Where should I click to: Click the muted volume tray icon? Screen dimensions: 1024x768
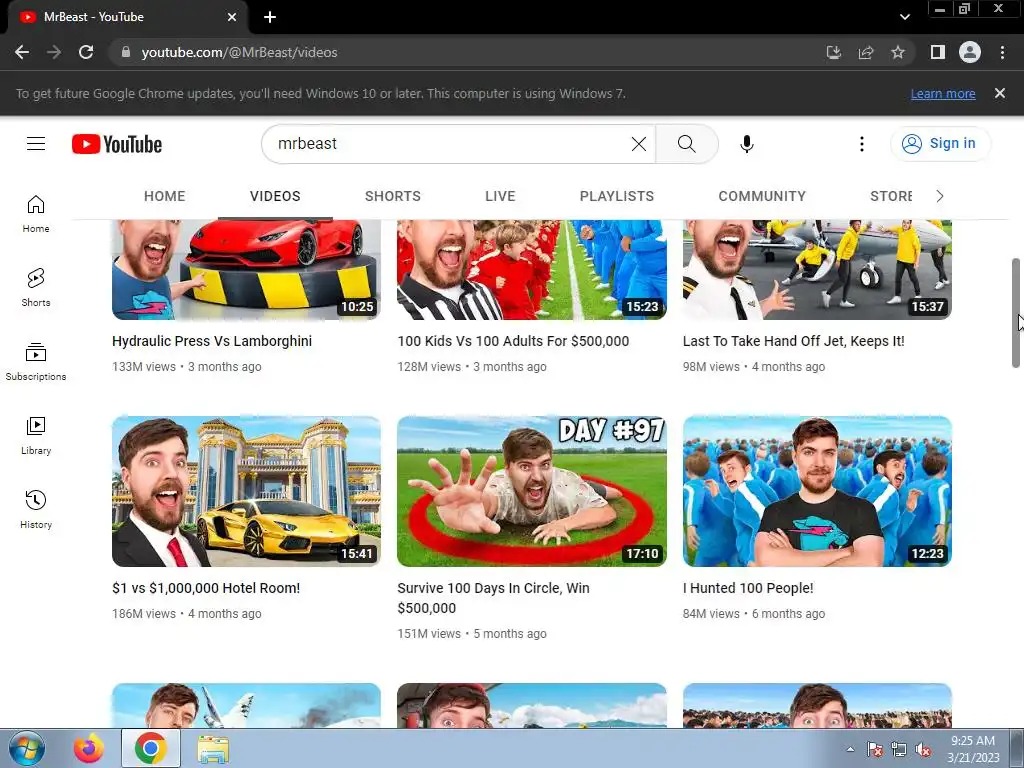[x=923, y=750]
